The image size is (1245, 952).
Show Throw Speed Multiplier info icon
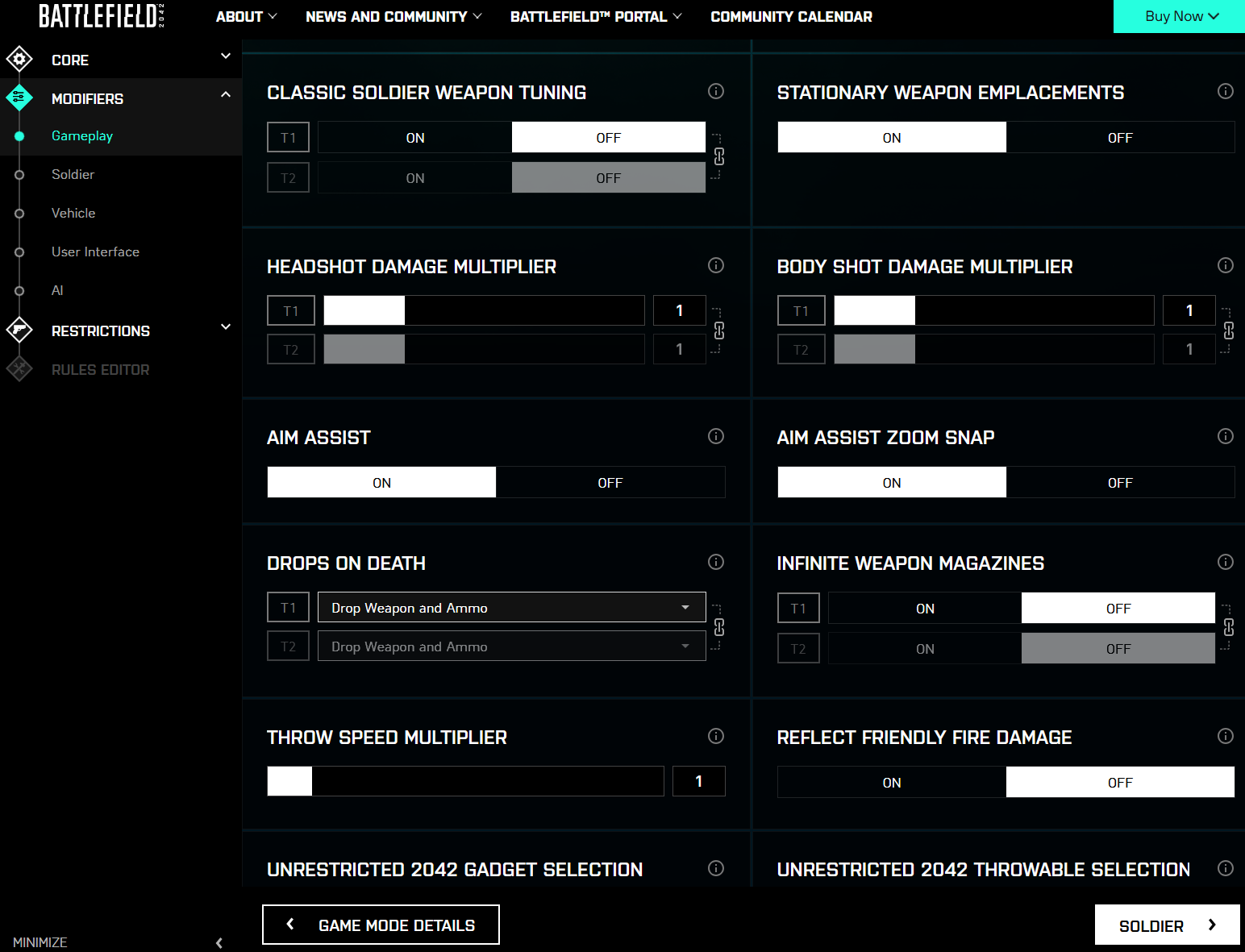tap(716, 736)
